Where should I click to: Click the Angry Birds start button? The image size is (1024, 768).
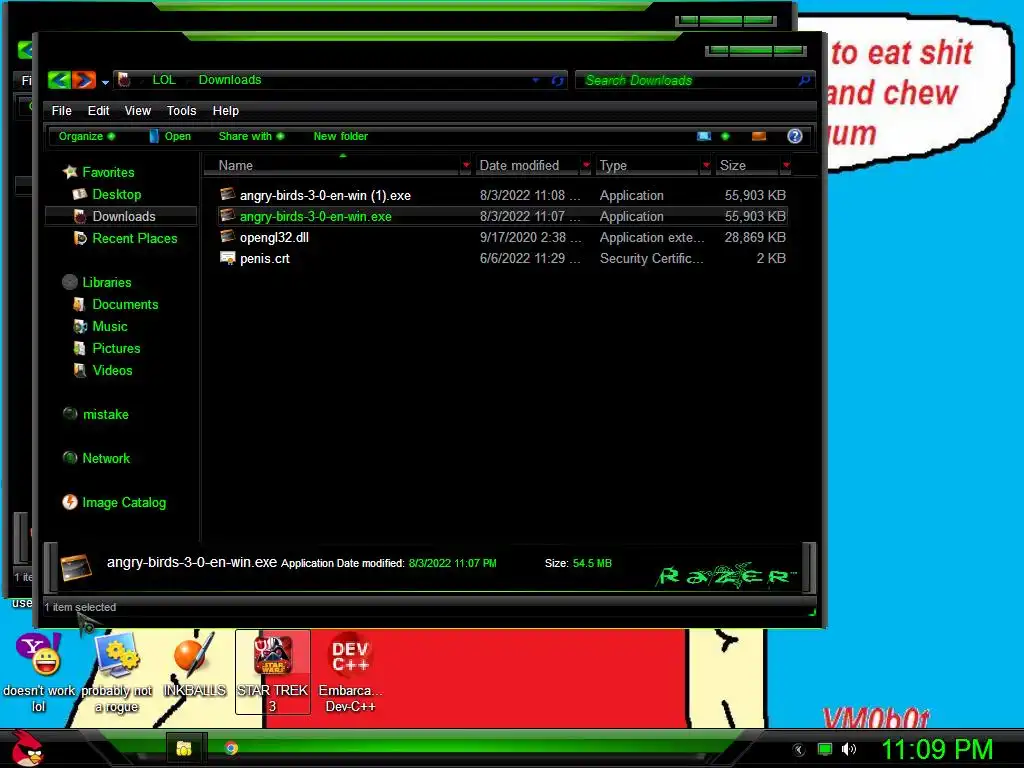click(27, 748)
